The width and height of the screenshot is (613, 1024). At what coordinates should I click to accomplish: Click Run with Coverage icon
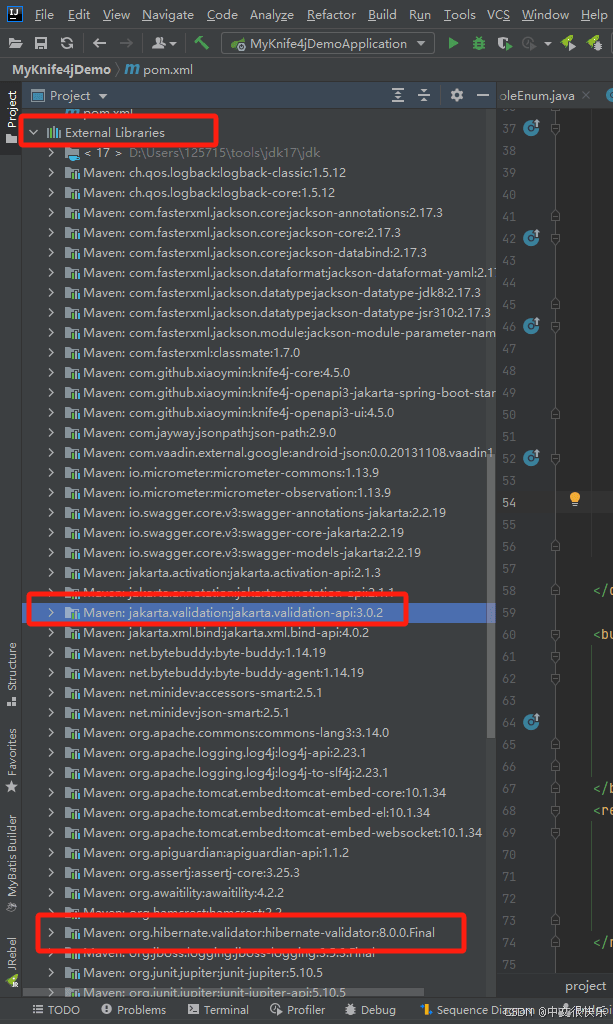[504, 44]
